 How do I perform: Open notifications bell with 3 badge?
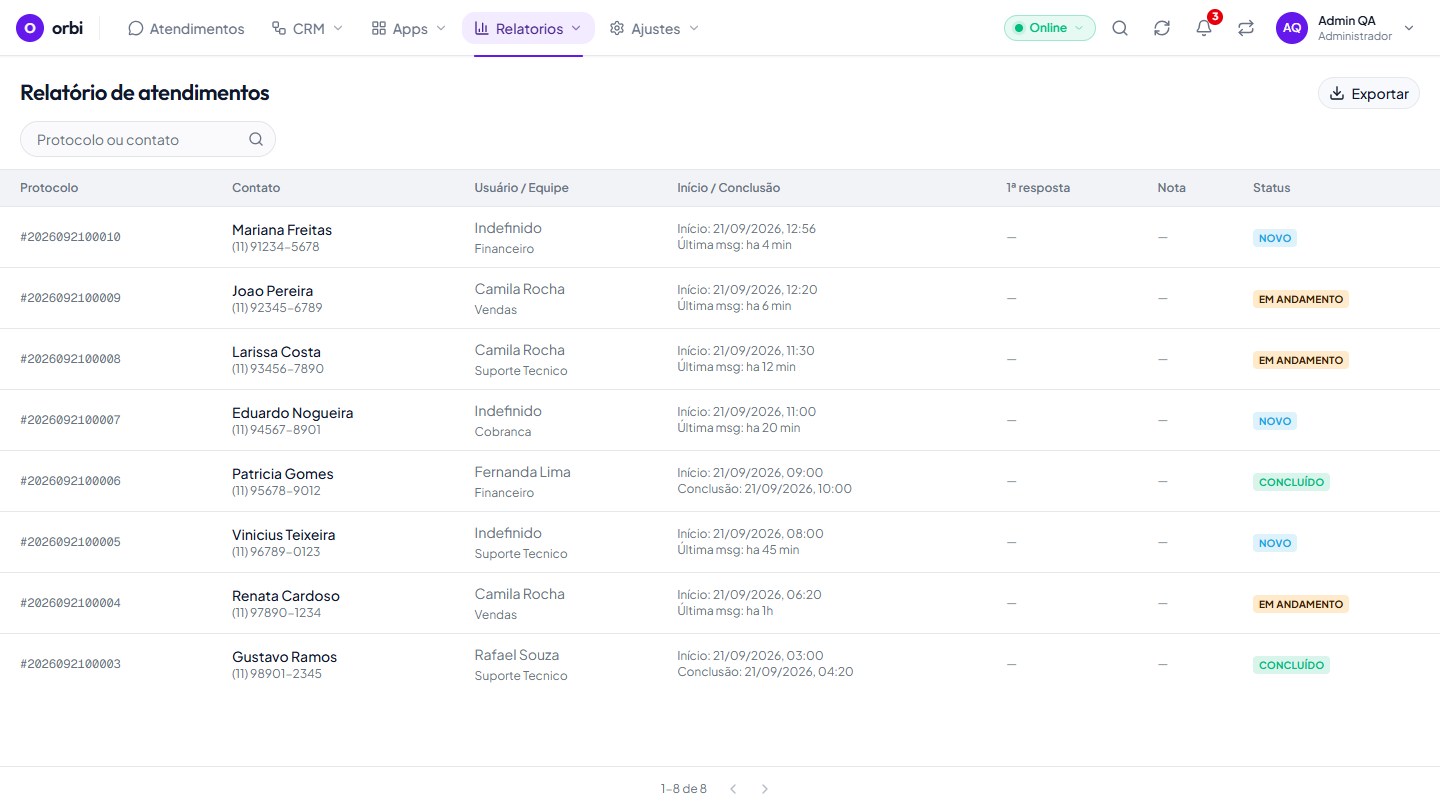1204,28
